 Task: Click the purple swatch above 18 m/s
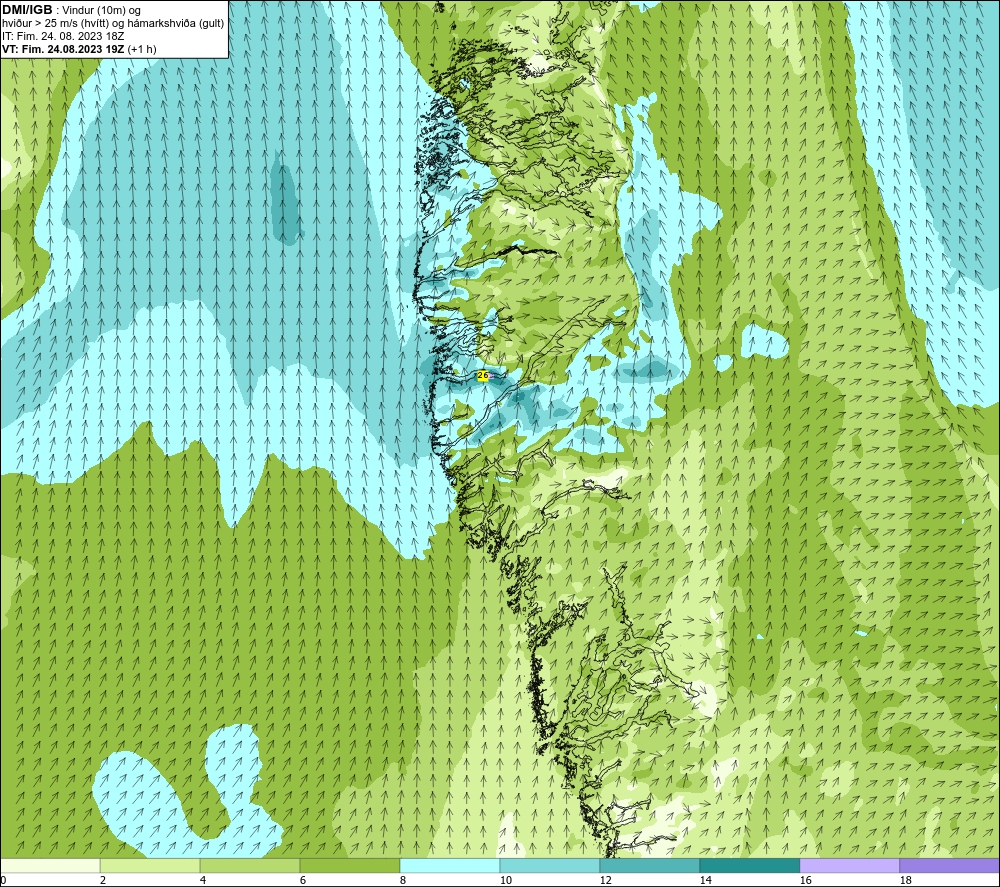point(950,865)
